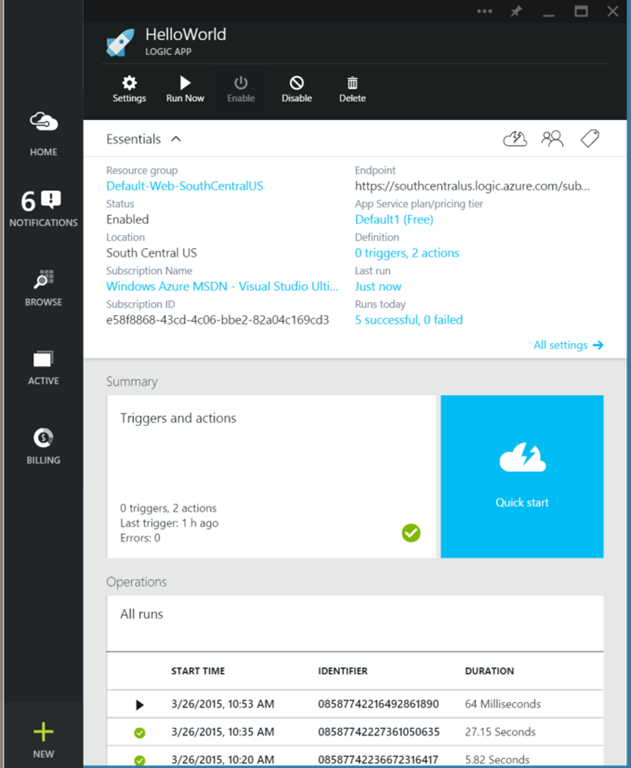The height and width of the screenshot is (768, 631).
Task: Click the '5 successful, 0 failed' link
Action: pyautogui.click(x=409, y=320)
